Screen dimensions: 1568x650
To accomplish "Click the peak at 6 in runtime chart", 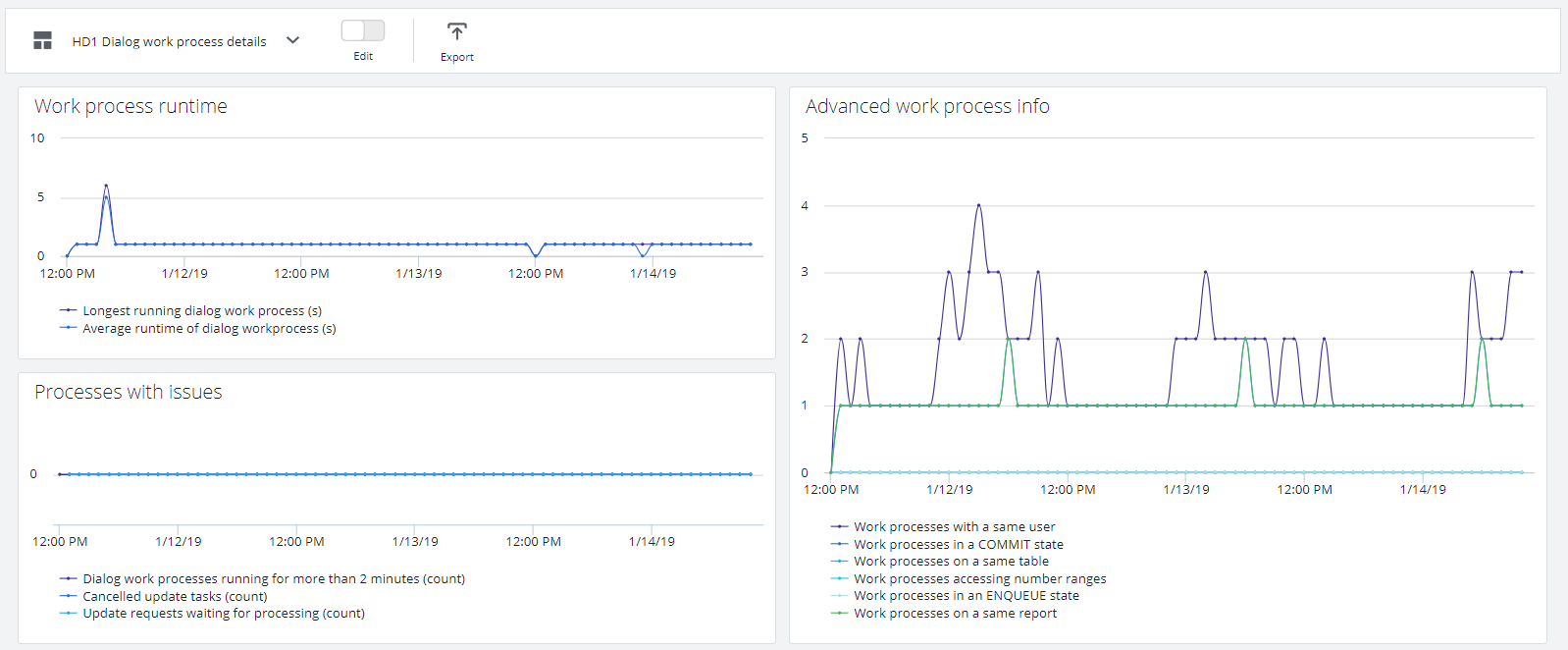I will pos(106,186).
